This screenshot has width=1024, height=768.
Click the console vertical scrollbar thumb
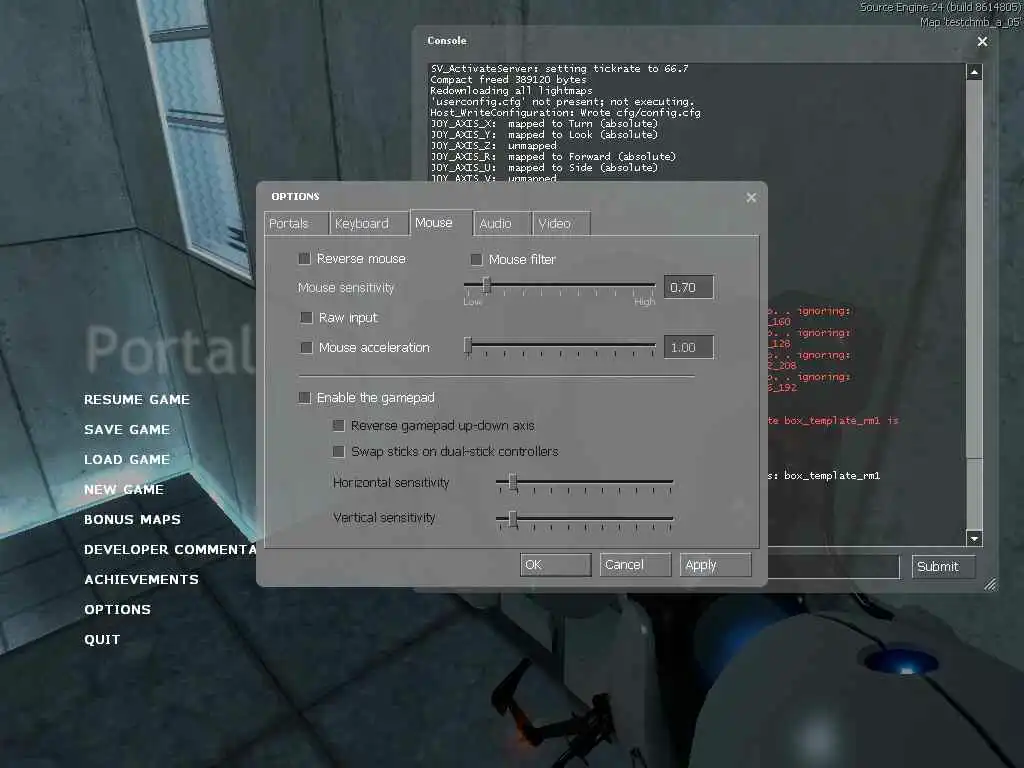(974, 270)
